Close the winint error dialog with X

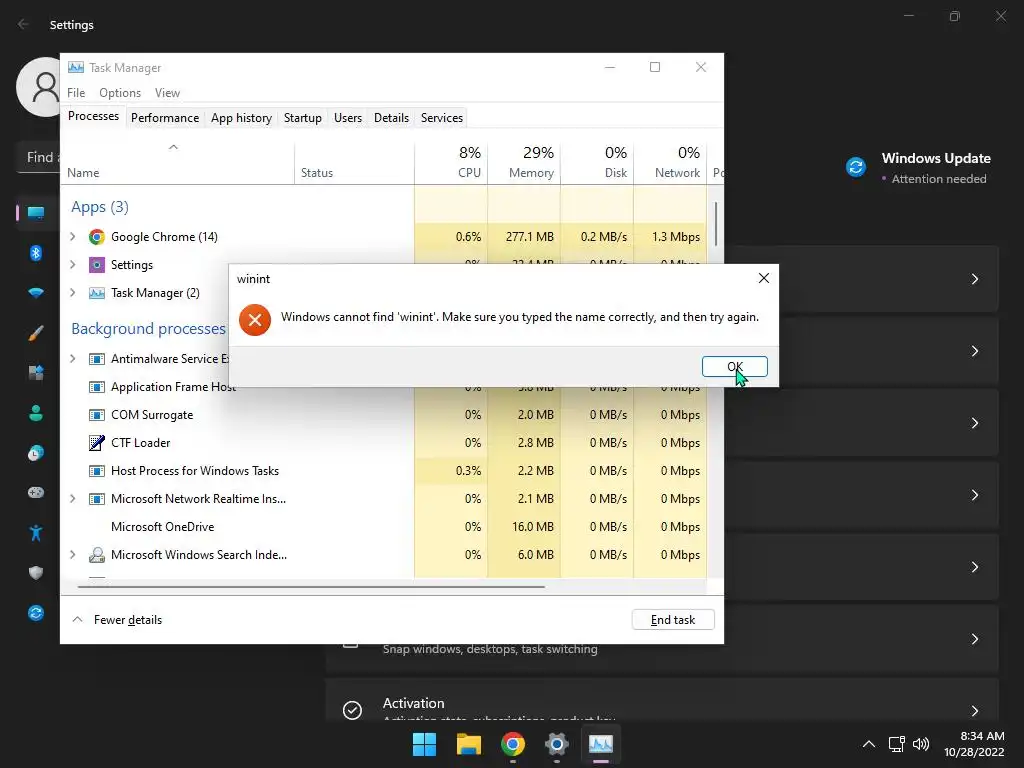[x=763, y=278]
